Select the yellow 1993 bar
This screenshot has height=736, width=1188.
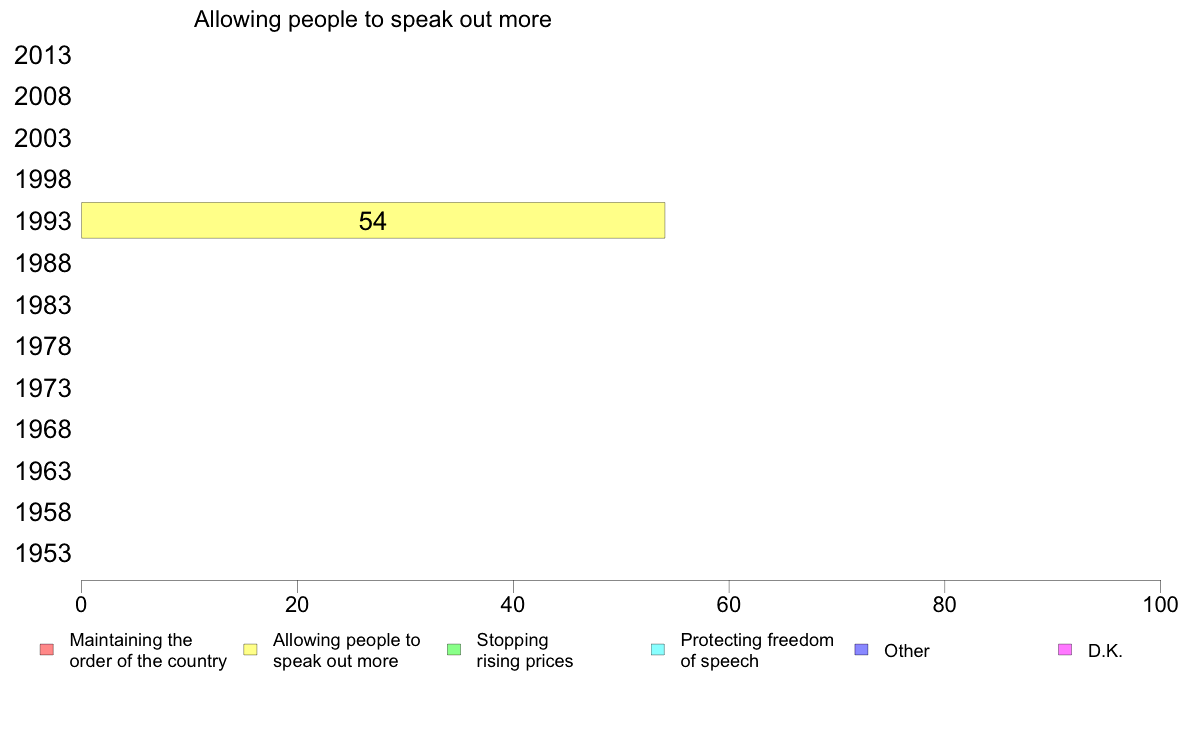pos(373,221)
